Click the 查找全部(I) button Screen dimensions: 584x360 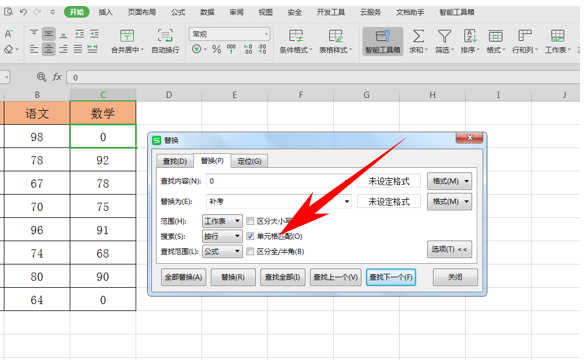(283, 277)
